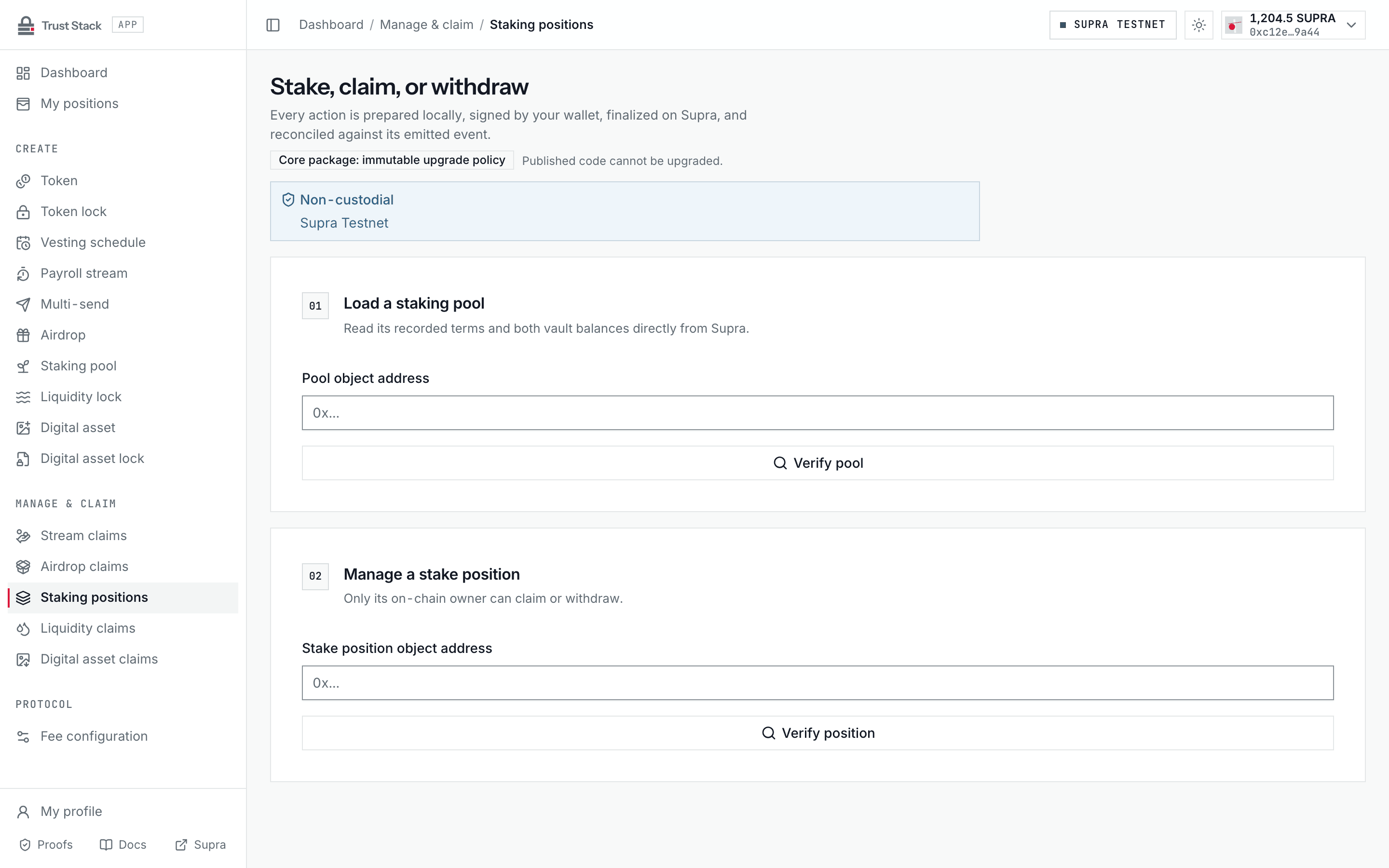Toggle the sidebar panel icon
1389x868 pixels.
[x=272, y=25]
